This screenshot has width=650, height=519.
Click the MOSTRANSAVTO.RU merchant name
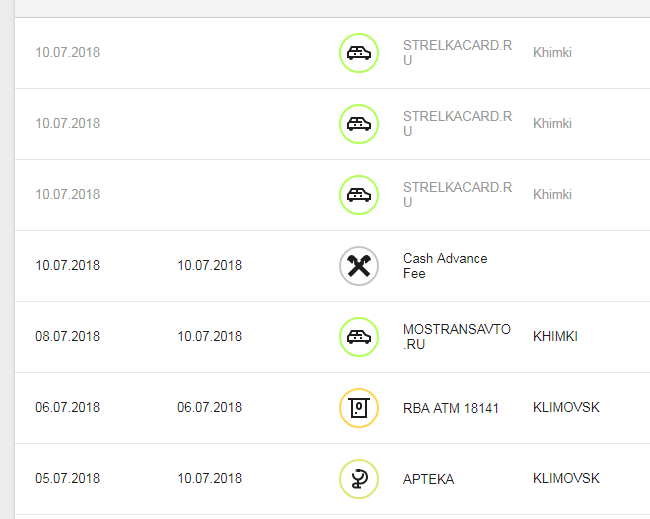(x=457, y=337)
